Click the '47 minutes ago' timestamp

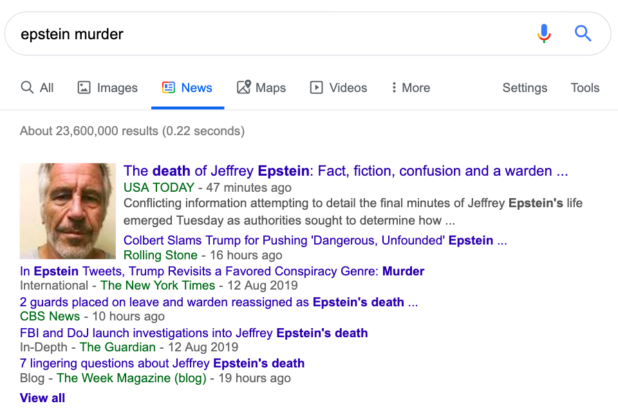(x=249, y=188)
